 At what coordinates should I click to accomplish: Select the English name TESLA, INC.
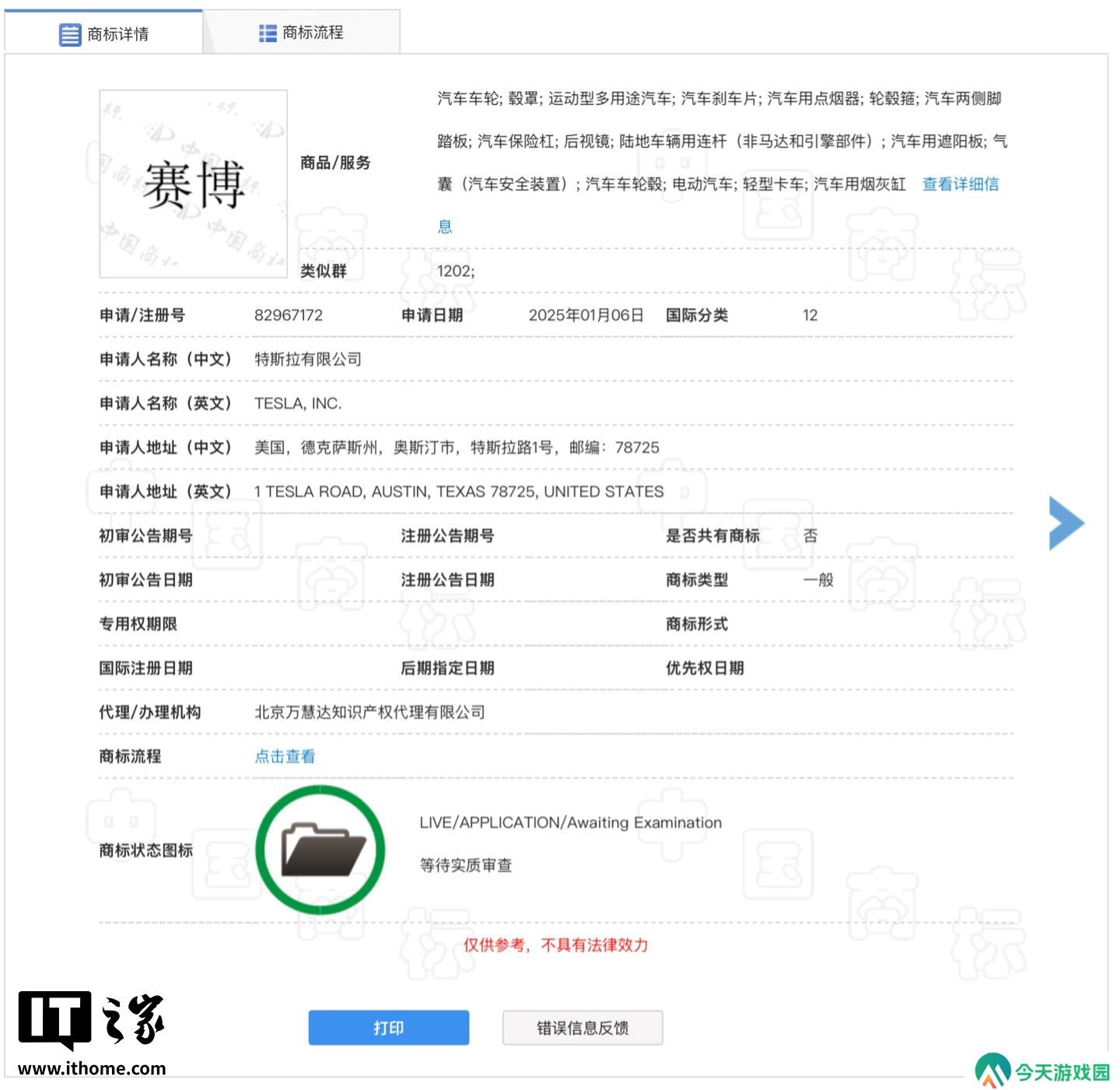pos(298,403)
